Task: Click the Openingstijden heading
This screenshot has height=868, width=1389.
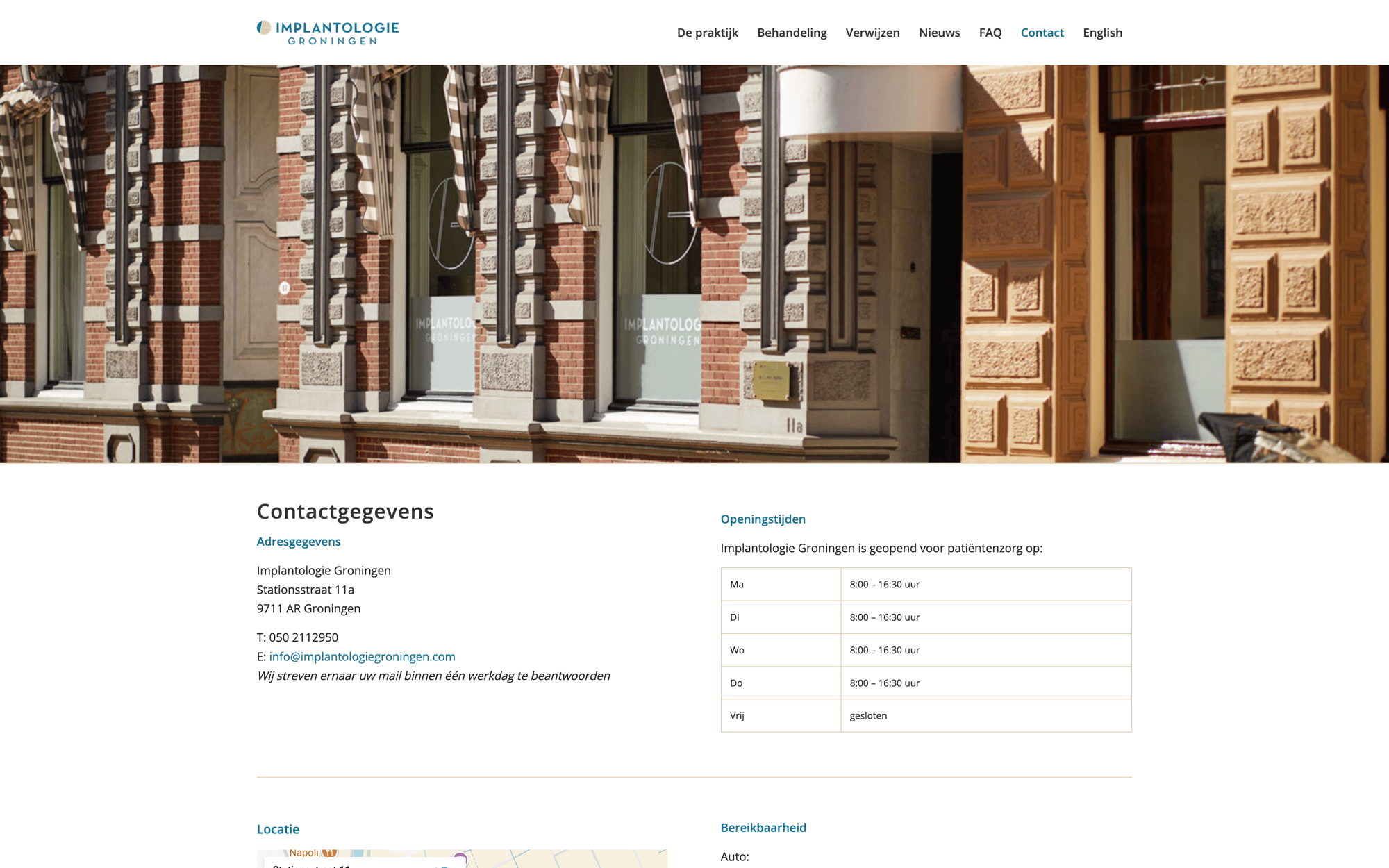Action: (763, 519)
